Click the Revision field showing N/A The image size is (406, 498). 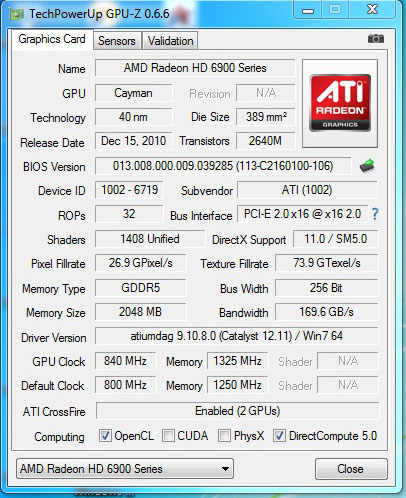point(266,93)
